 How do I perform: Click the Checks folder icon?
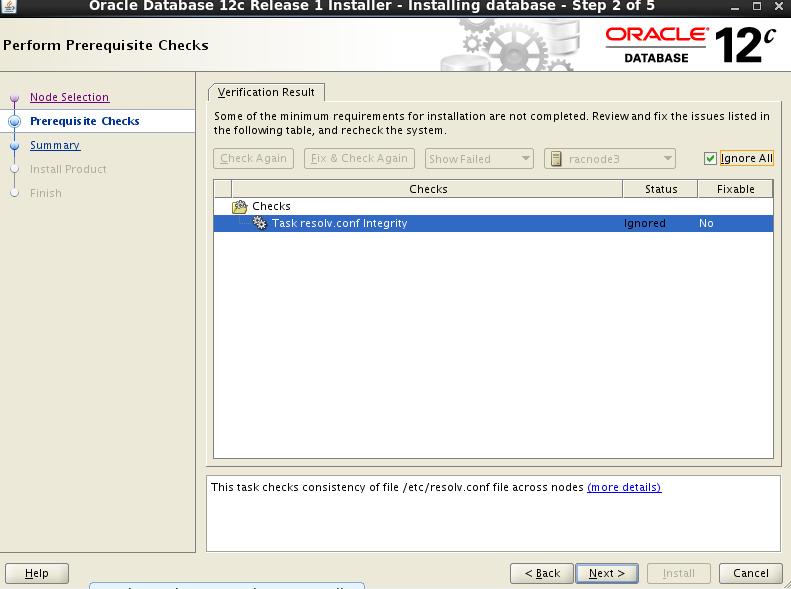(240, 206)
